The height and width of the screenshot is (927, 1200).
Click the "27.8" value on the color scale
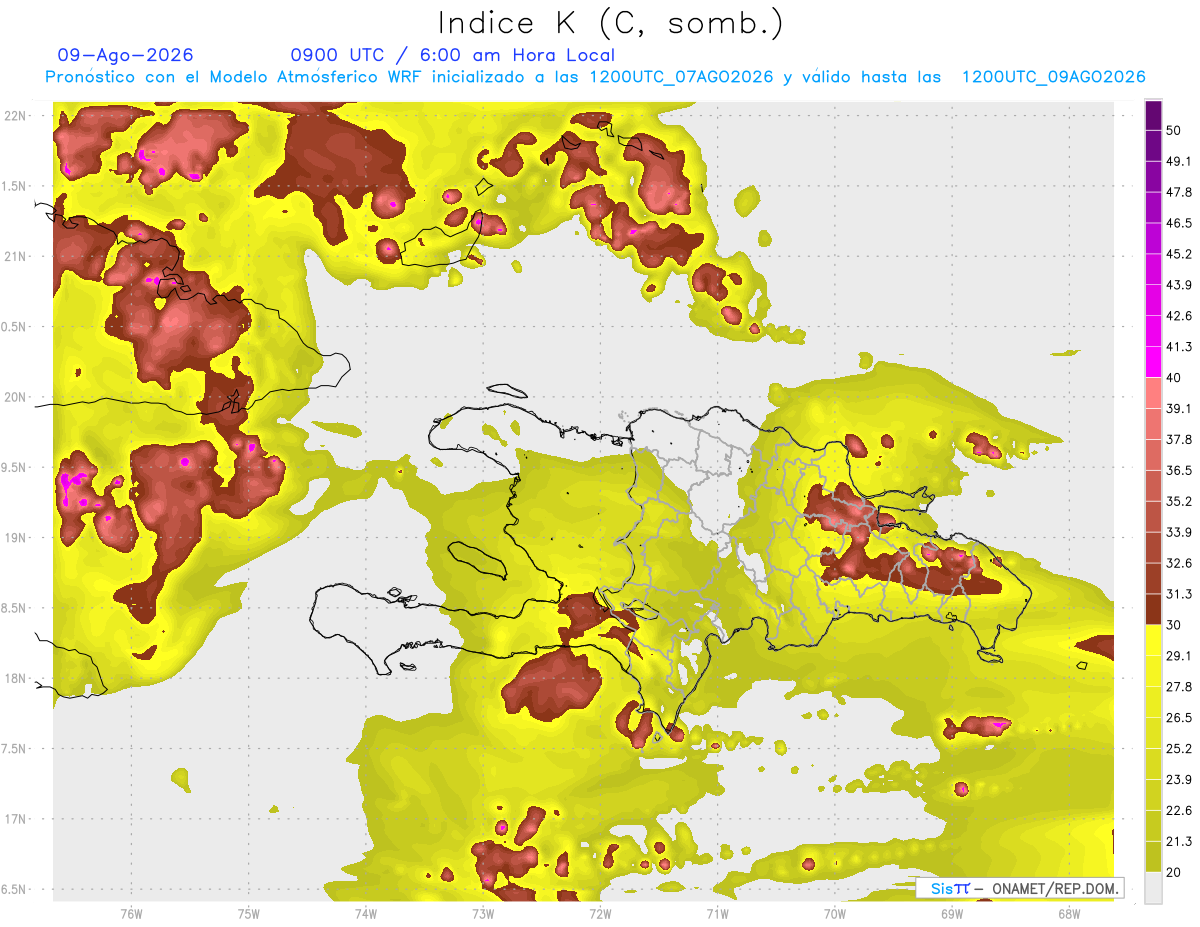(x=1179, y=686)
